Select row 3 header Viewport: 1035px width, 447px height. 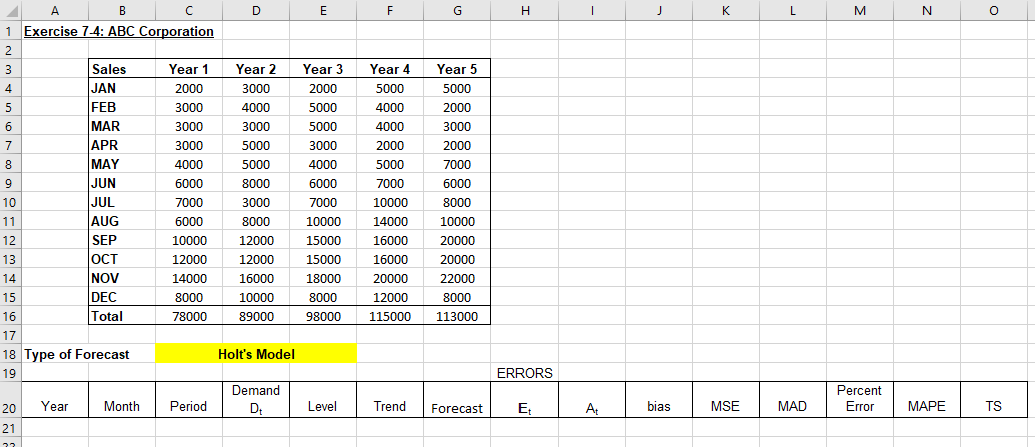click(11, 69)
